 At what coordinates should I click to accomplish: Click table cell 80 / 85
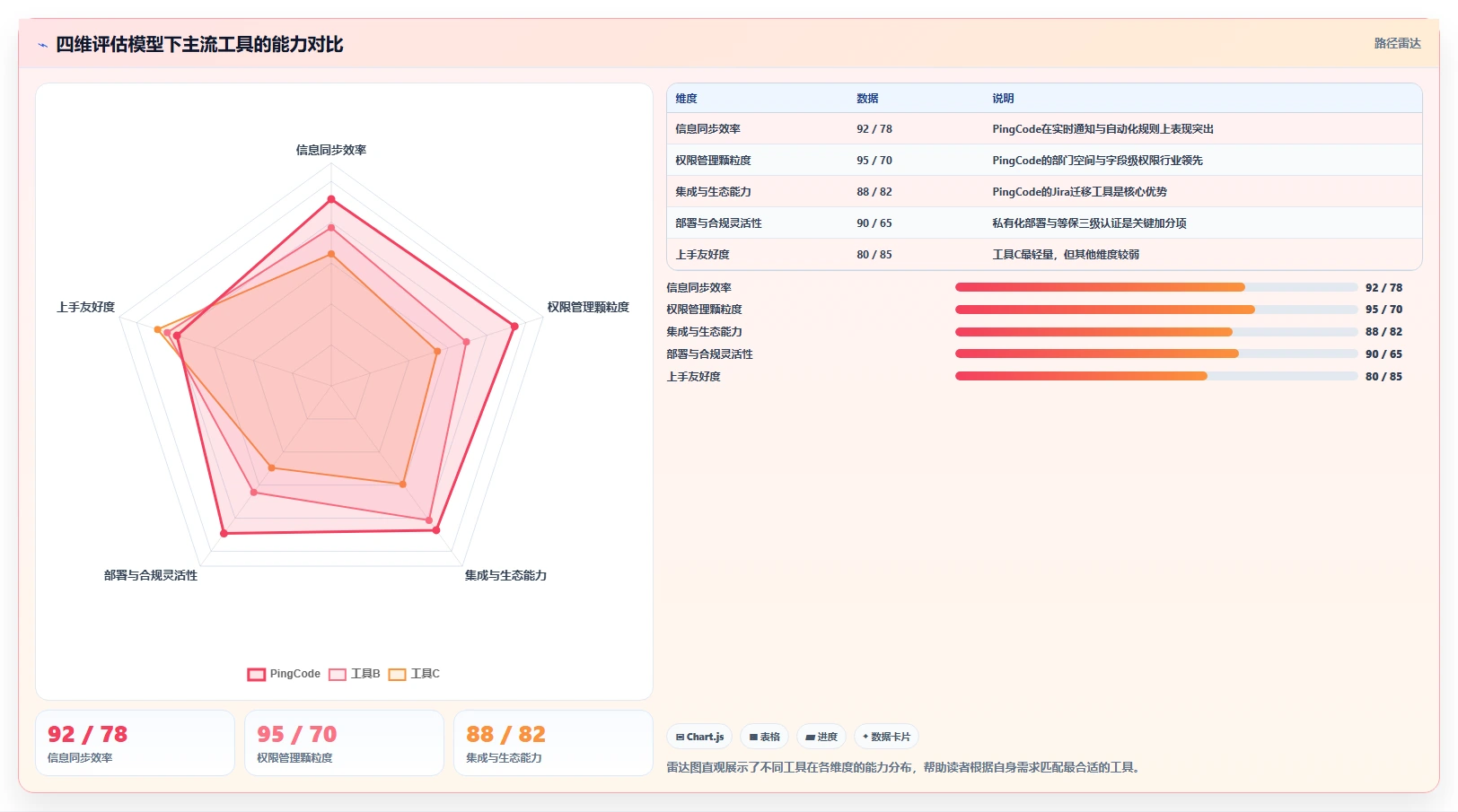pyautogui.click(x=874, y=255)
